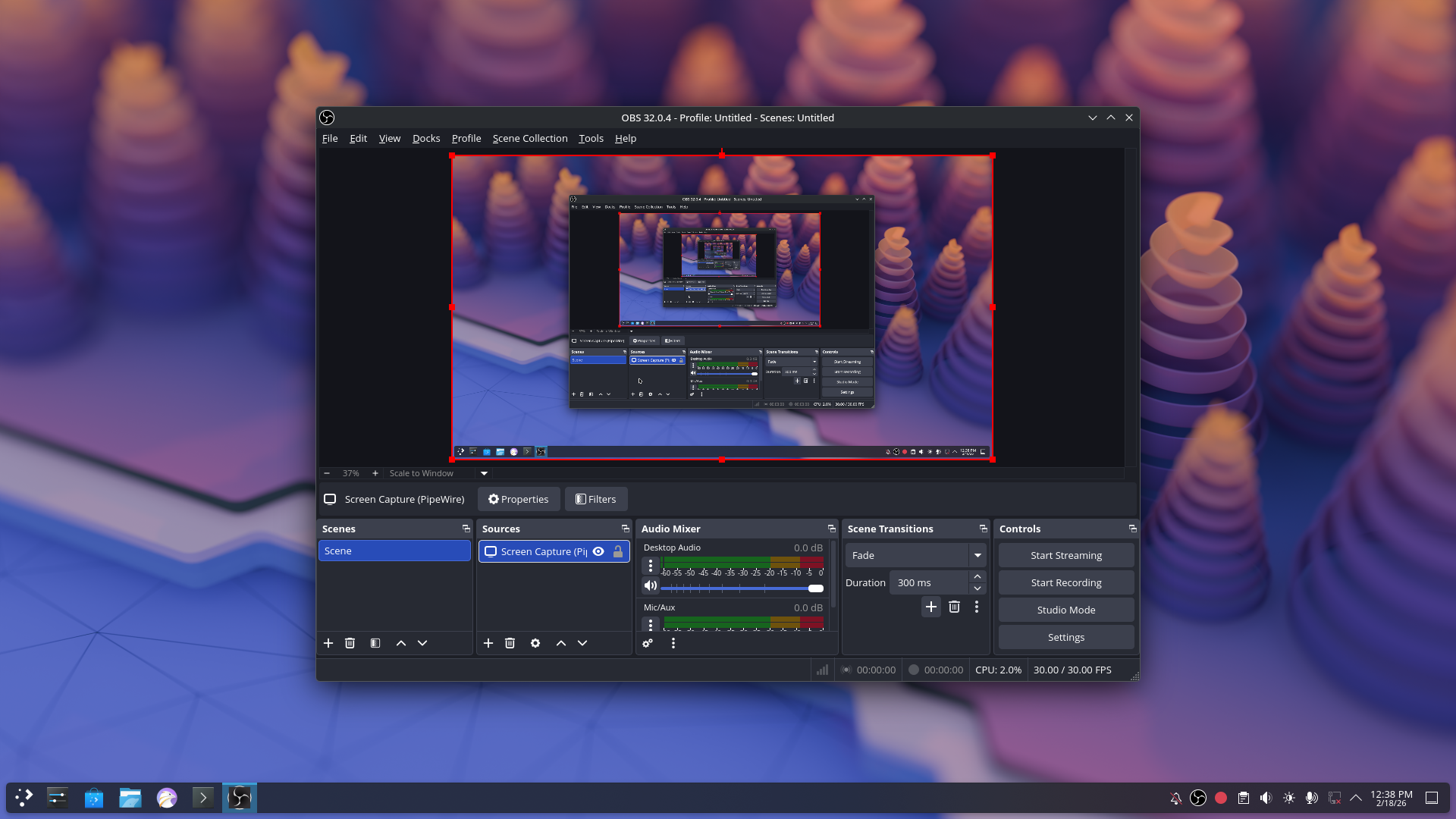Hide the Screen Capture source eye icon

tap(598, 551)
